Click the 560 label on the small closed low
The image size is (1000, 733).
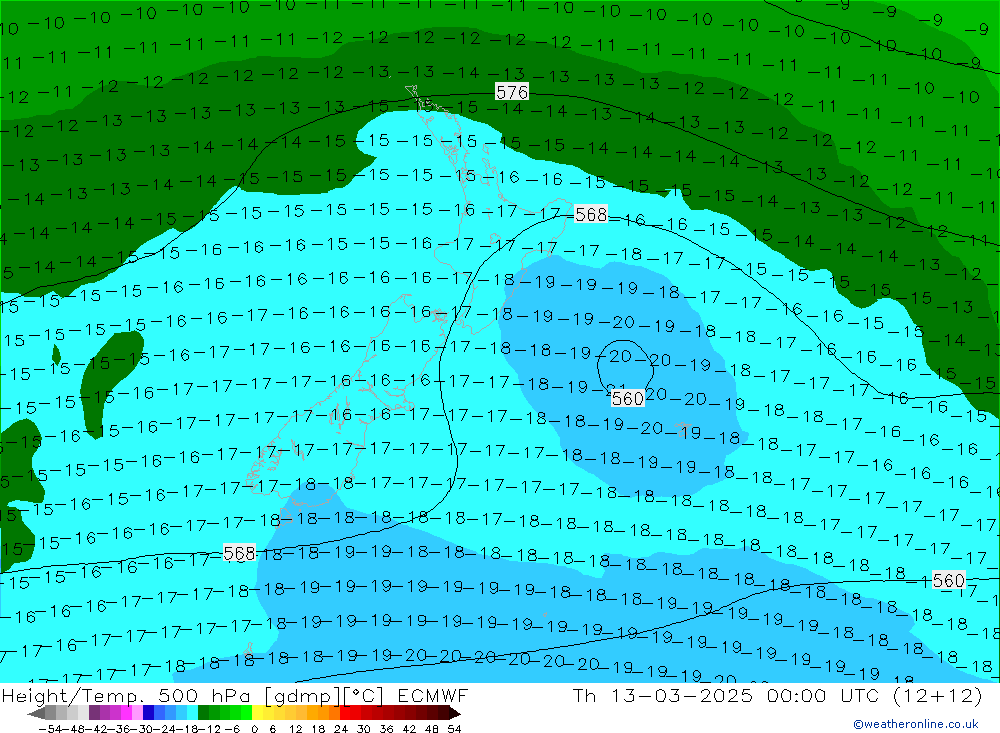[628, 399]
